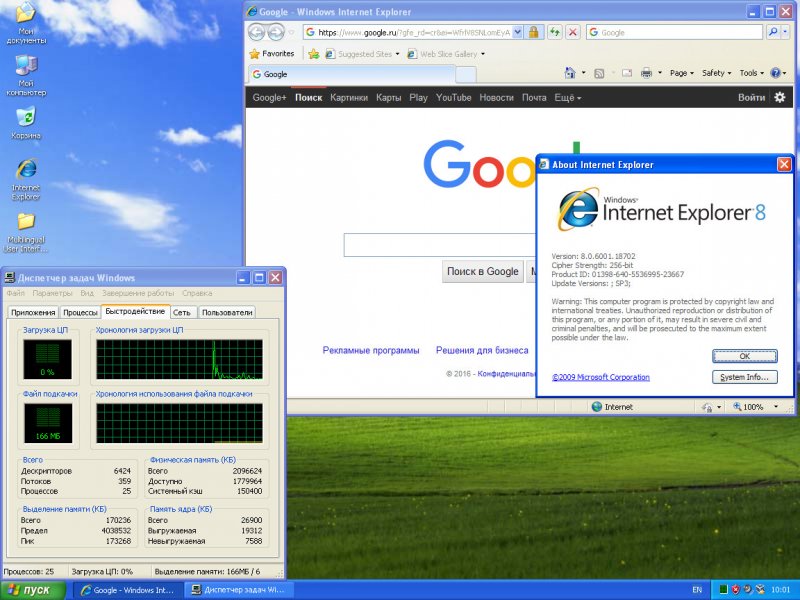800x600 pixels.
Task: Click the Поиск в Google button
Action: pos(483,271)
